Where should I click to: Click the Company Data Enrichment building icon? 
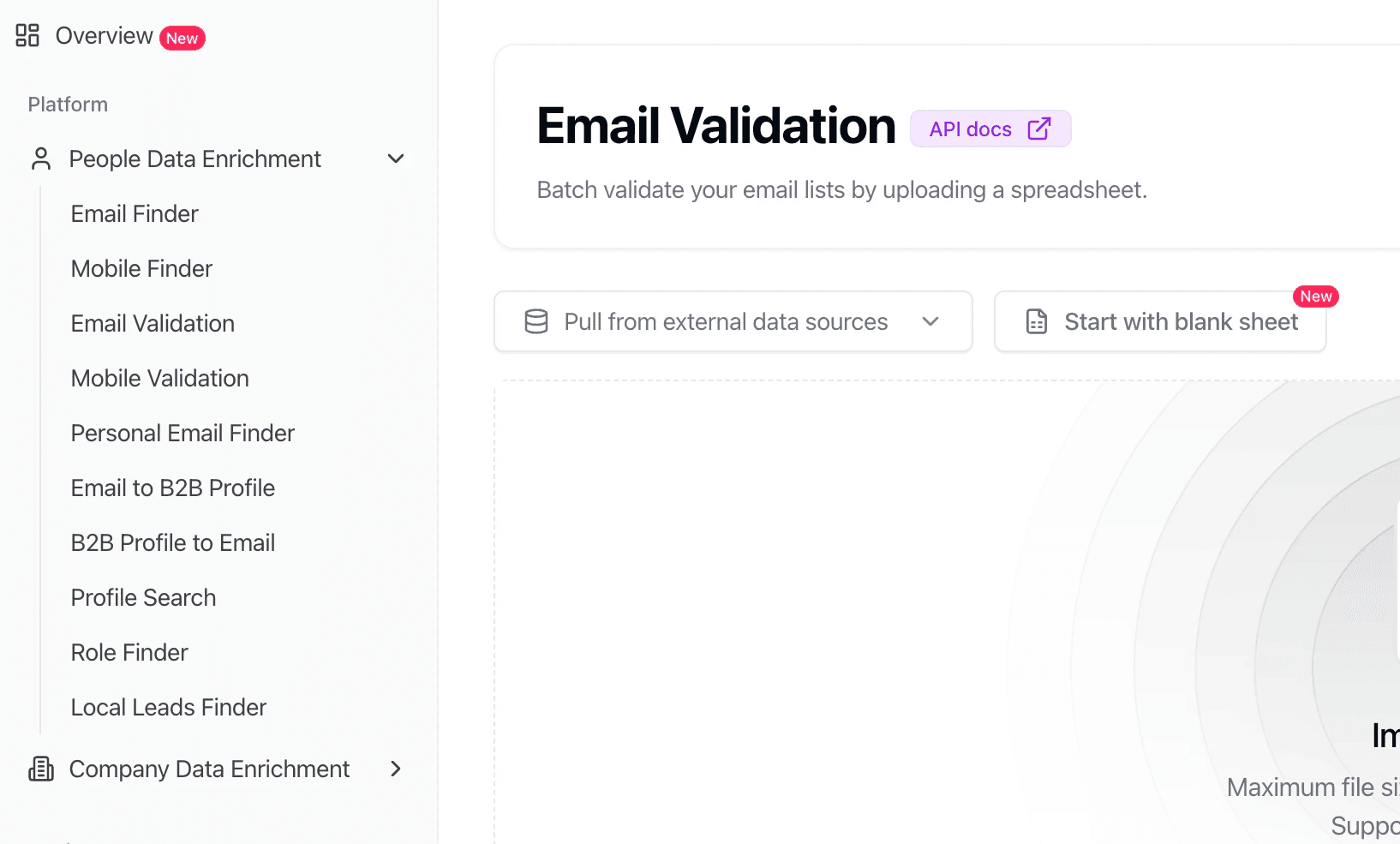tap(41, 769)
